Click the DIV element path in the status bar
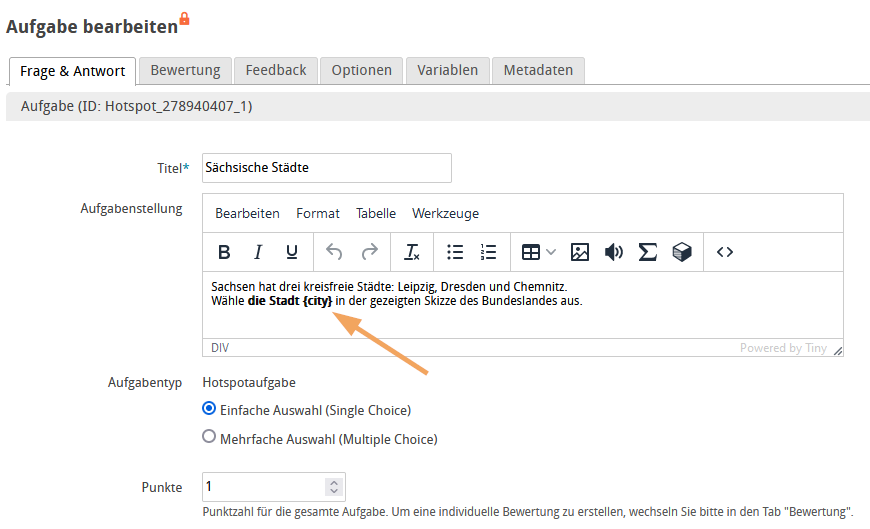Image resolution: width=870 pixels, height=529 pixels. coord(220,348)
